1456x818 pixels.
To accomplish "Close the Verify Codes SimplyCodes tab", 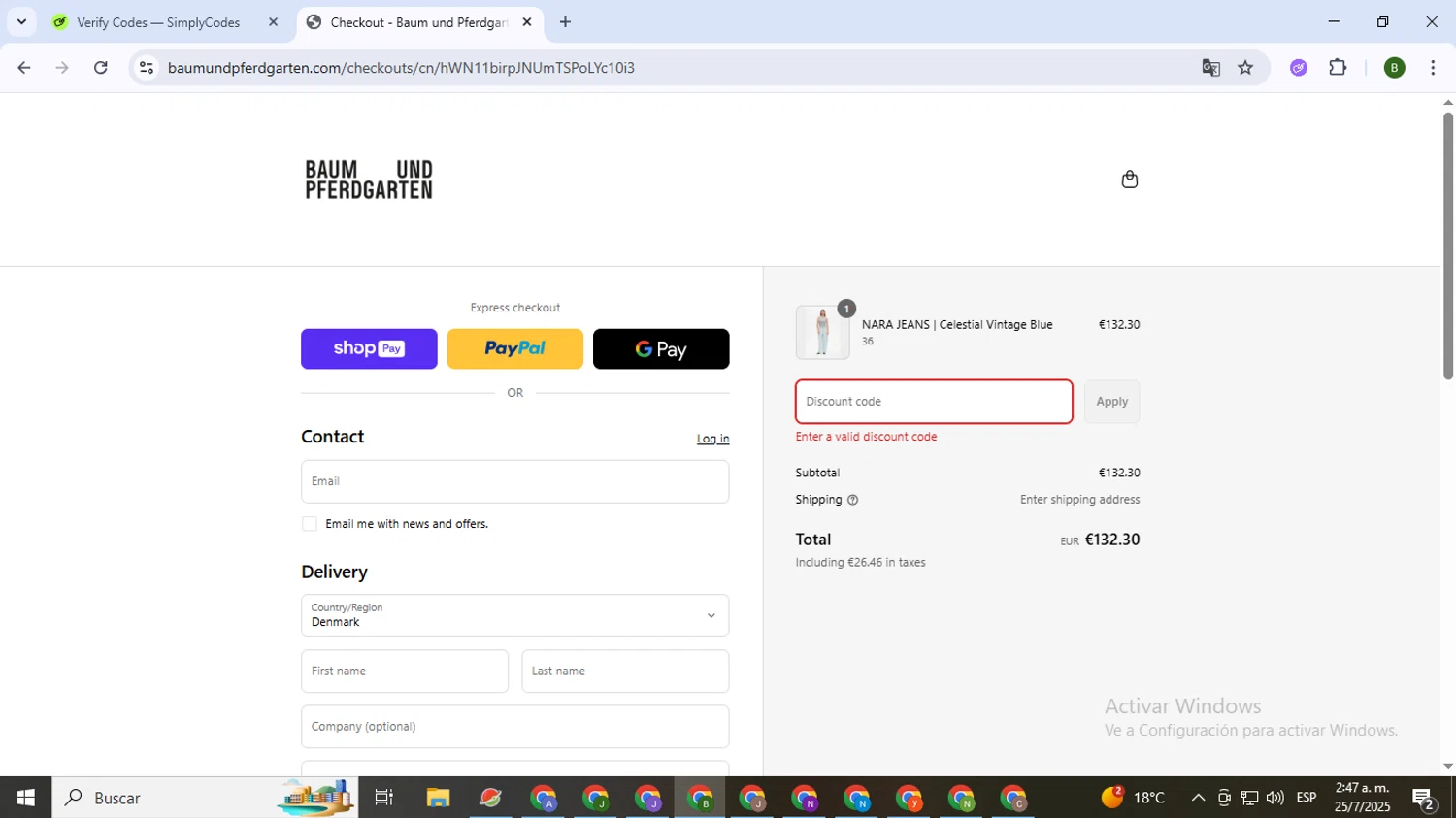I will (273, 22).
